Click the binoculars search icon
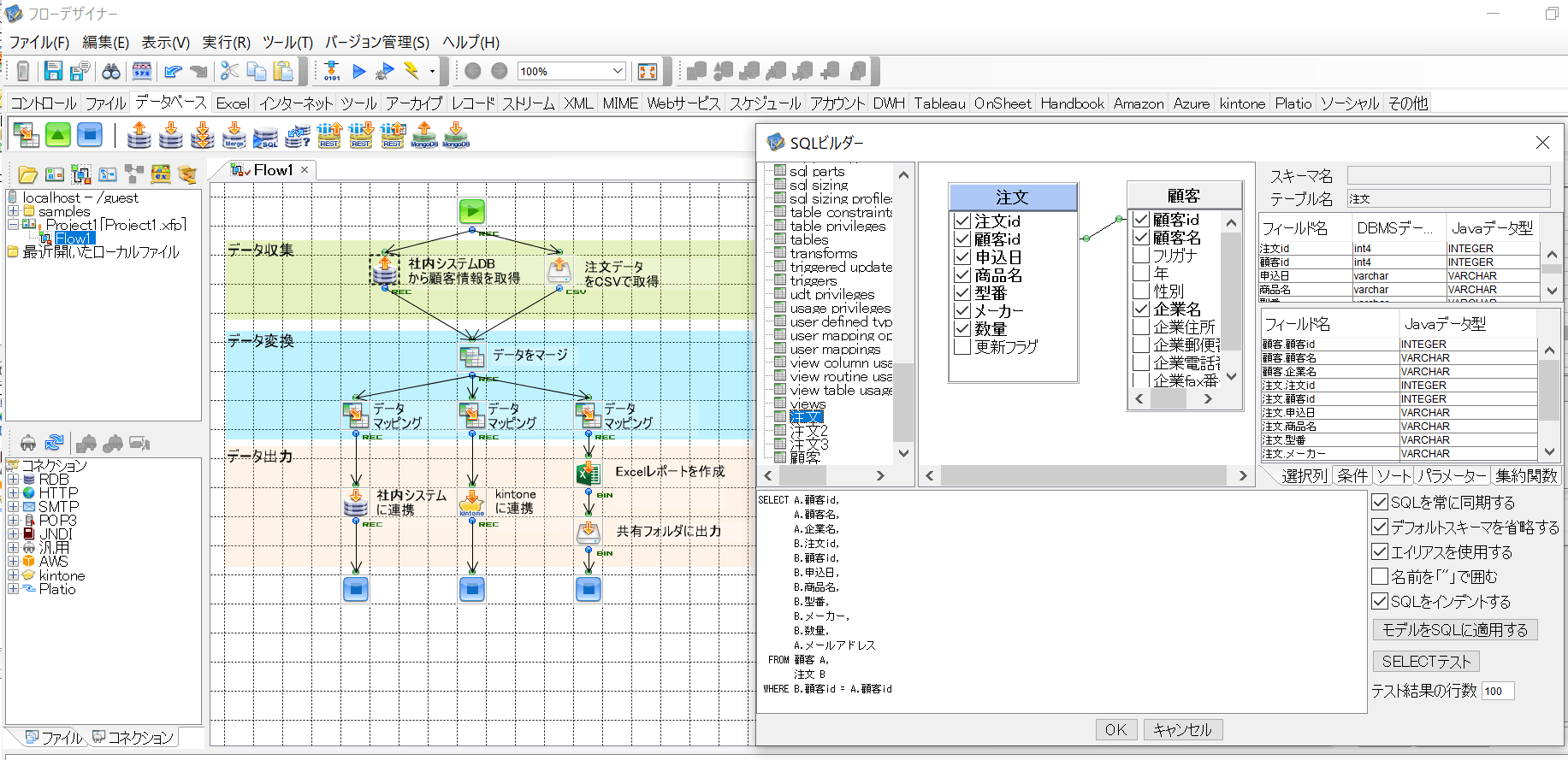The height and width of the screenshot is (760, 1568). coord(111,71)
